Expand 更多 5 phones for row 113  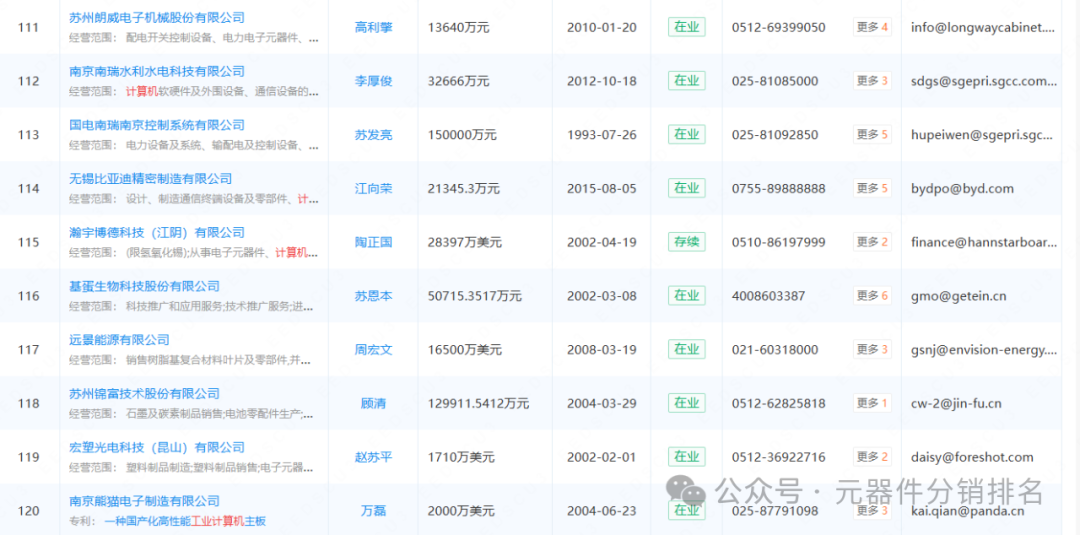(x=872, y=135)
